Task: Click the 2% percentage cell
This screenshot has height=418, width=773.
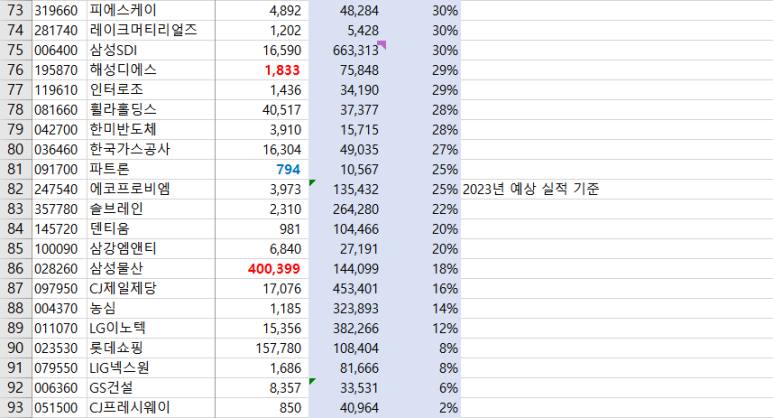Action: [423, 408]
